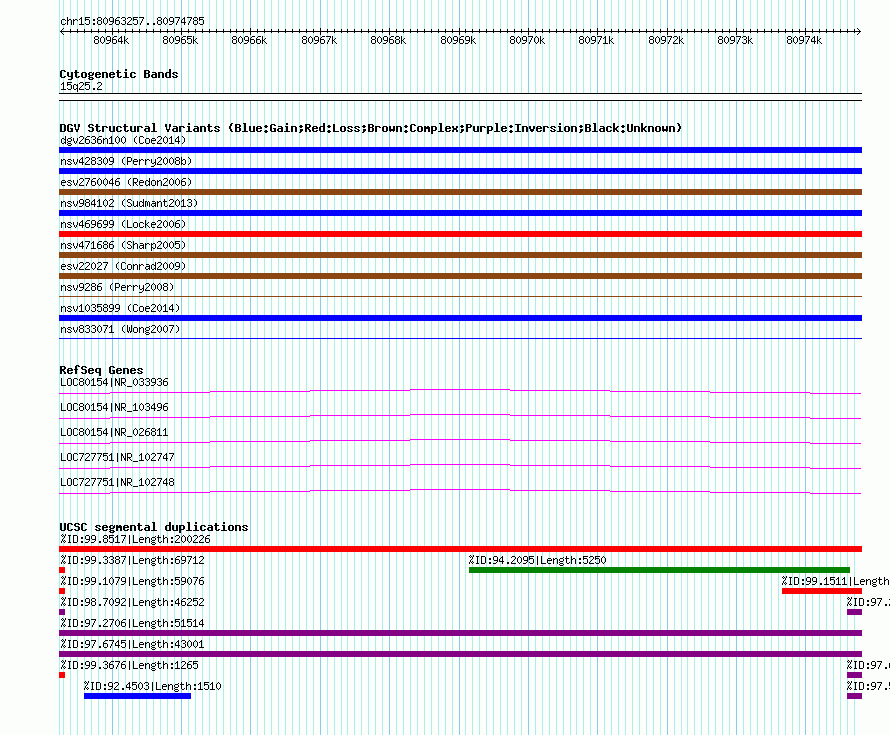This screenshot has height=735, width=890.
Task: Select the red bar under the %ID:99.1511 label
Action: 822,591
